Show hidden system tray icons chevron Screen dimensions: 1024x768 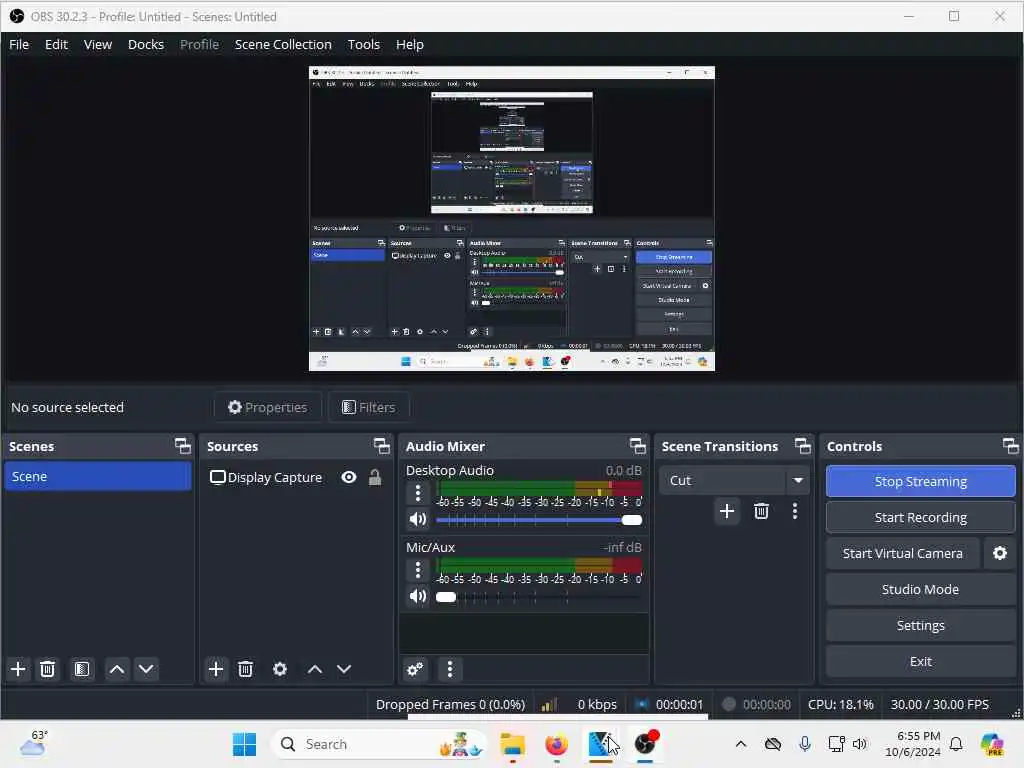click(x=741, y=744)
